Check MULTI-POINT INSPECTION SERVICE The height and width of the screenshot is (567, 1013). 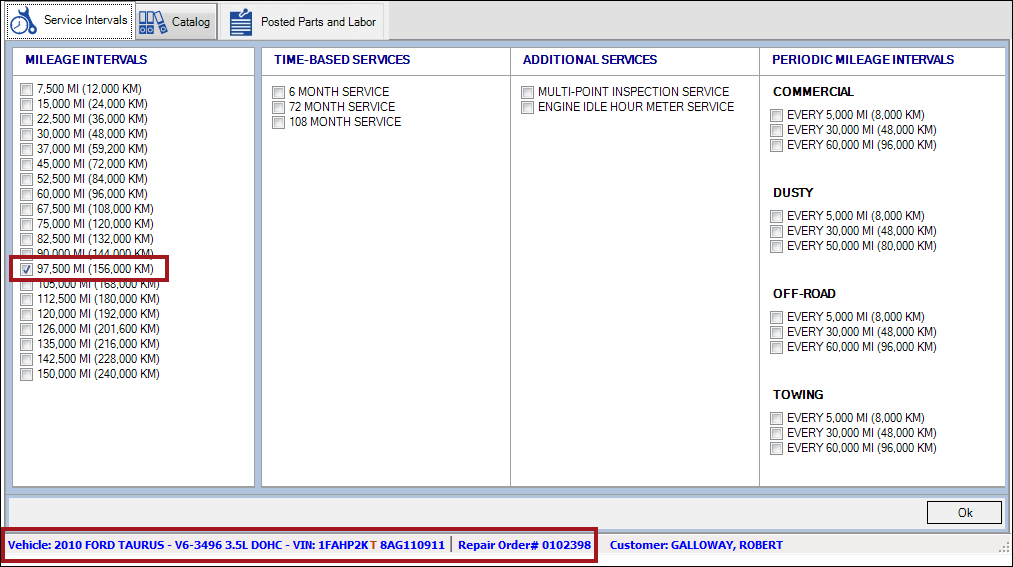(x=527, y=92)
